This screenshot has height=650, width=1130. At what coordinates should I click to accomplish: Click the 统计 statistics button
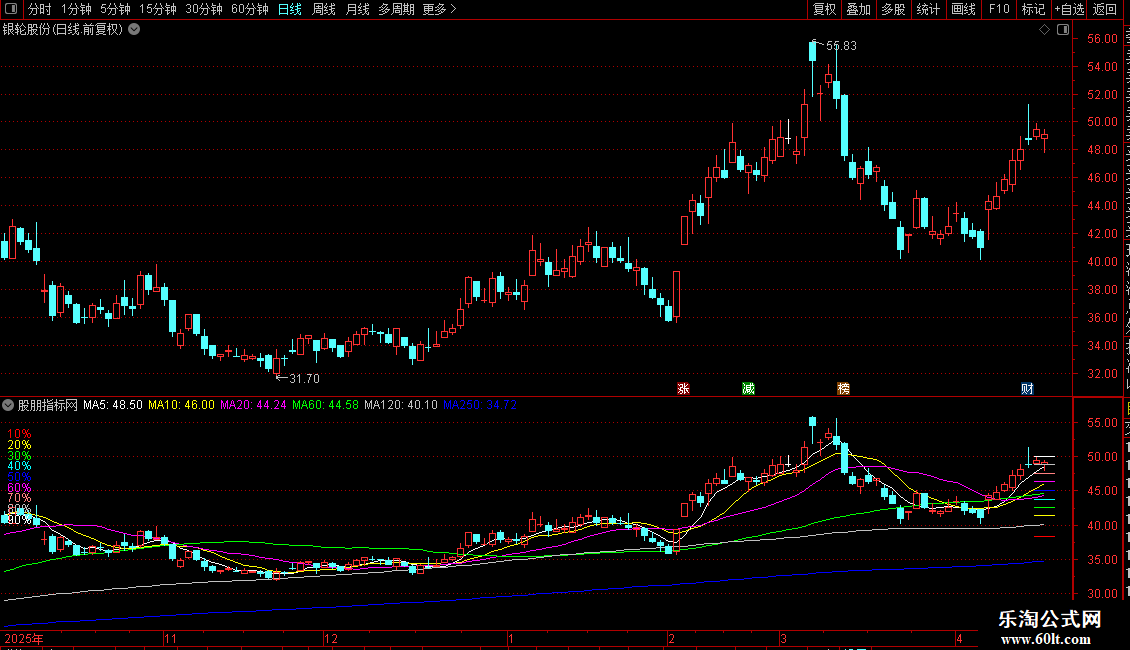point(927,9)
